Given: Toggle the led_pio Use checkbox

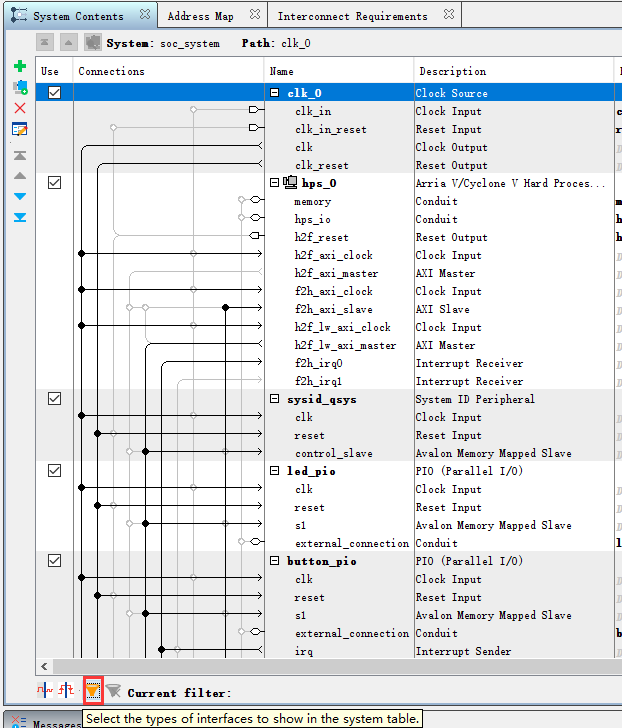Looking at the screenshot, I should click(54, 470).
